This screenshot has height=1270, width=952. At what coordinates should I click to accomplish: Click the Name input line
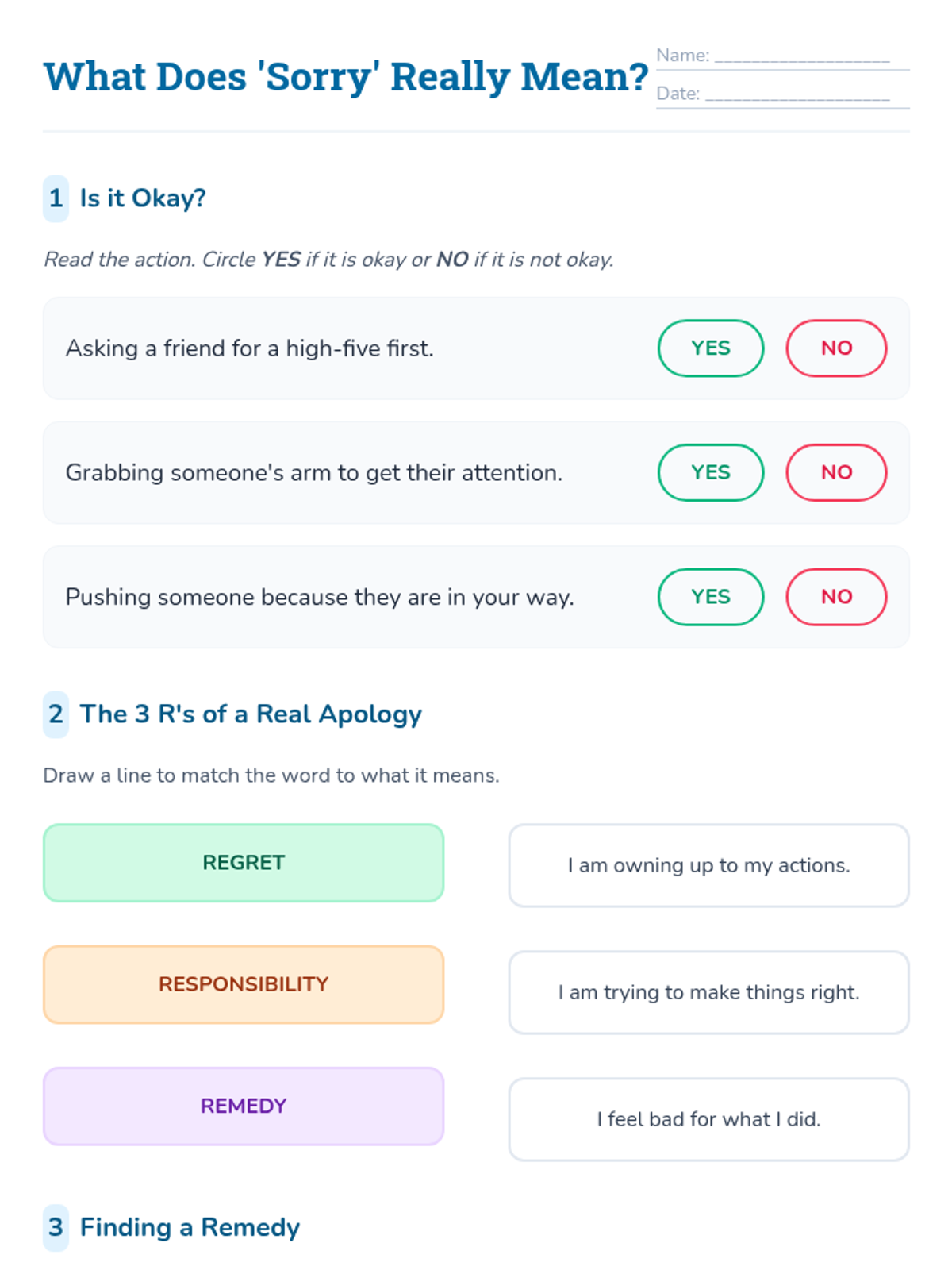point(801,56)
